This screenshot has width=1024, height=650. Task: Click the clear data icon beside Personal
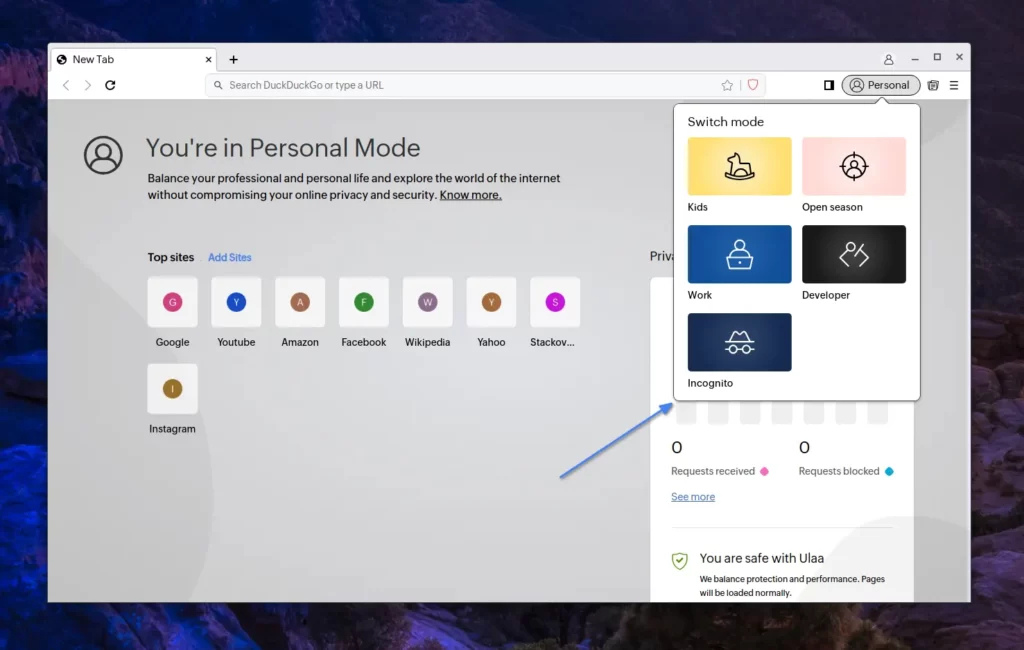point(933,85)
